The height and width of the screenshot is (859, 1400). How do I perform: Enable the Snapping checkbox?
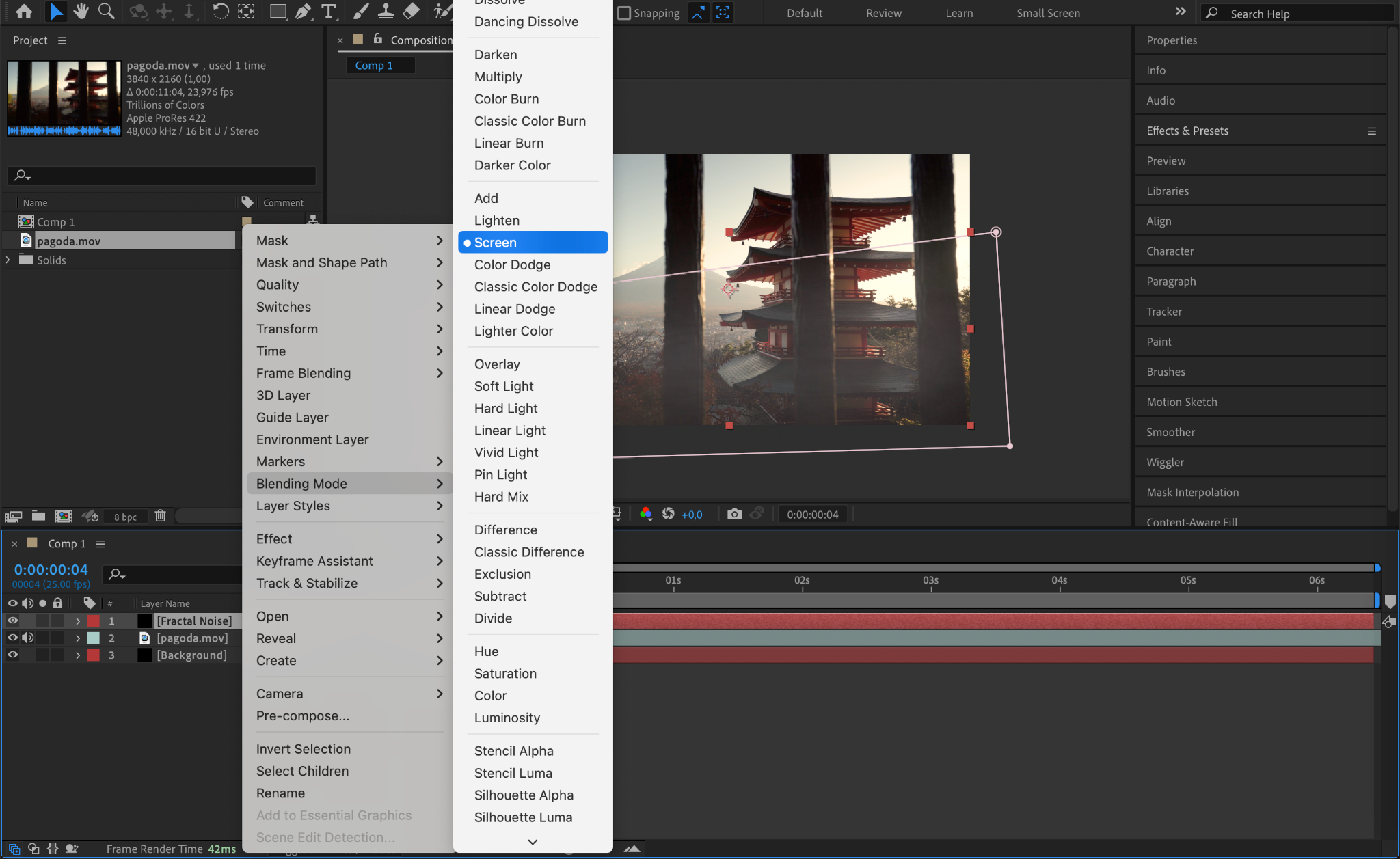pyautogui.click(x=623, y=13)
